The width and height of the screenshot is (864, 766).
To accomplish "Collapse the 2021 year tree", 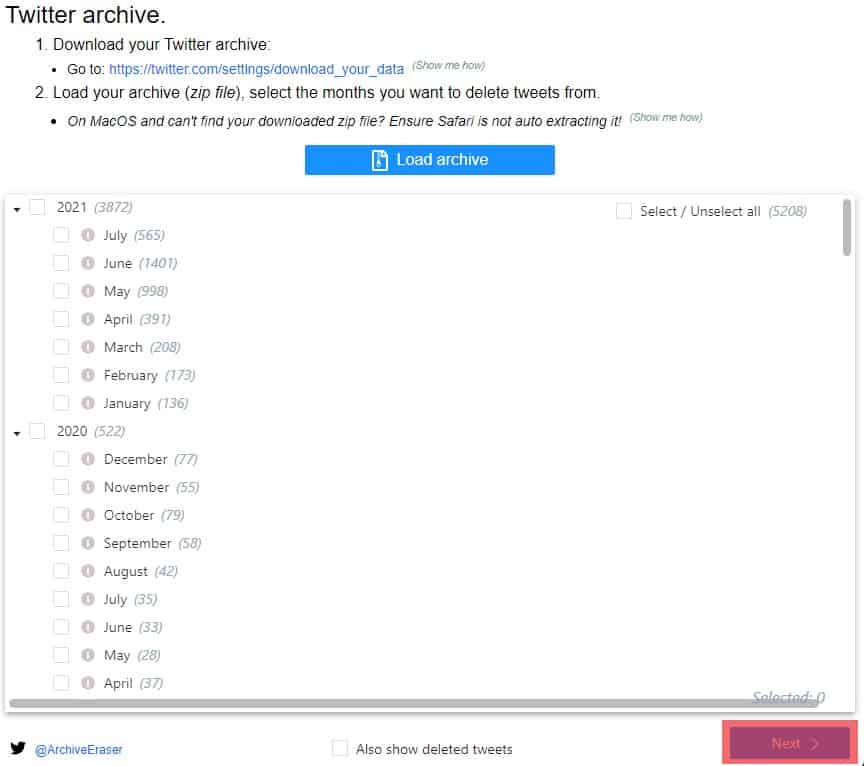I will point(17,210).
